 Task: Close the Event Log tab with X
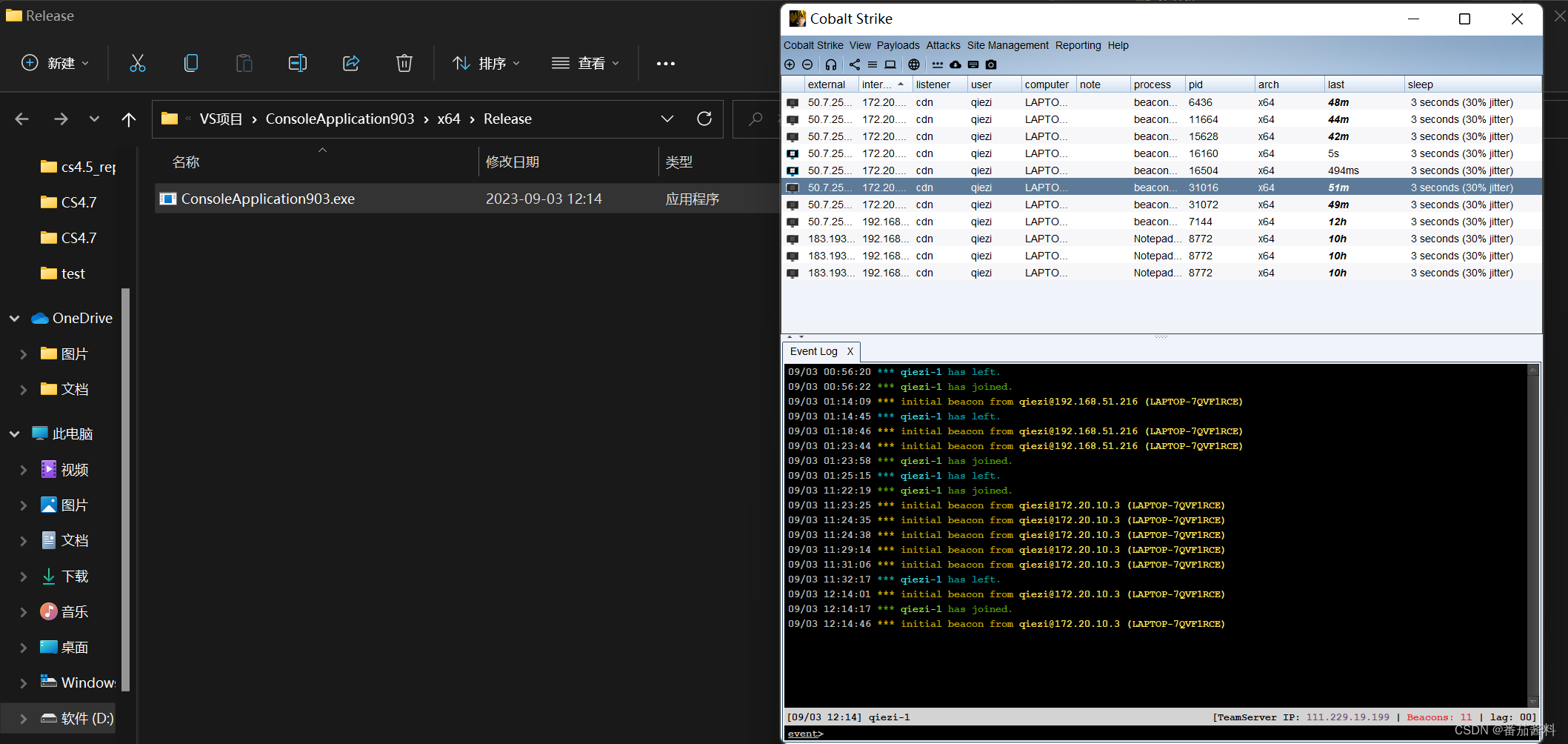pyautogui.click(x=850, y=351)
